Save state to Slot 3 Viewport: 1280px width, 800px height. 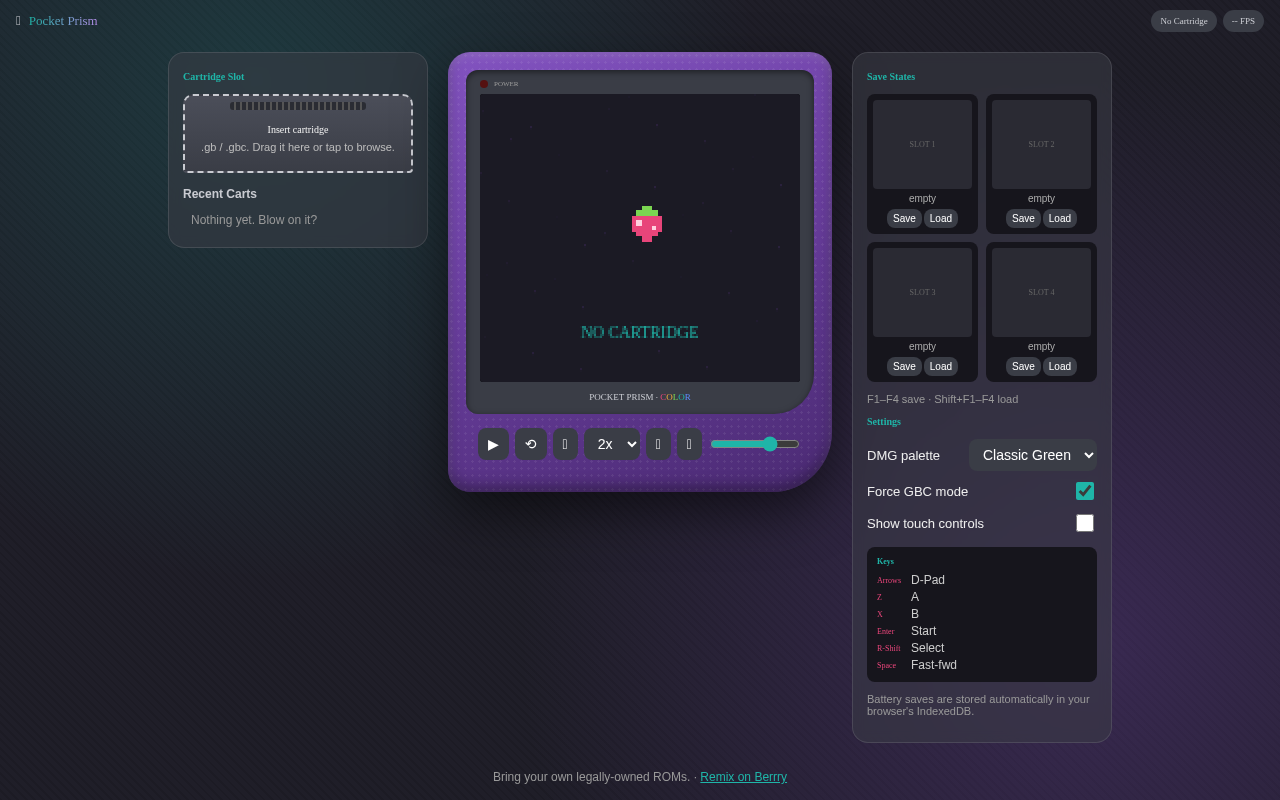click(904, 366)
